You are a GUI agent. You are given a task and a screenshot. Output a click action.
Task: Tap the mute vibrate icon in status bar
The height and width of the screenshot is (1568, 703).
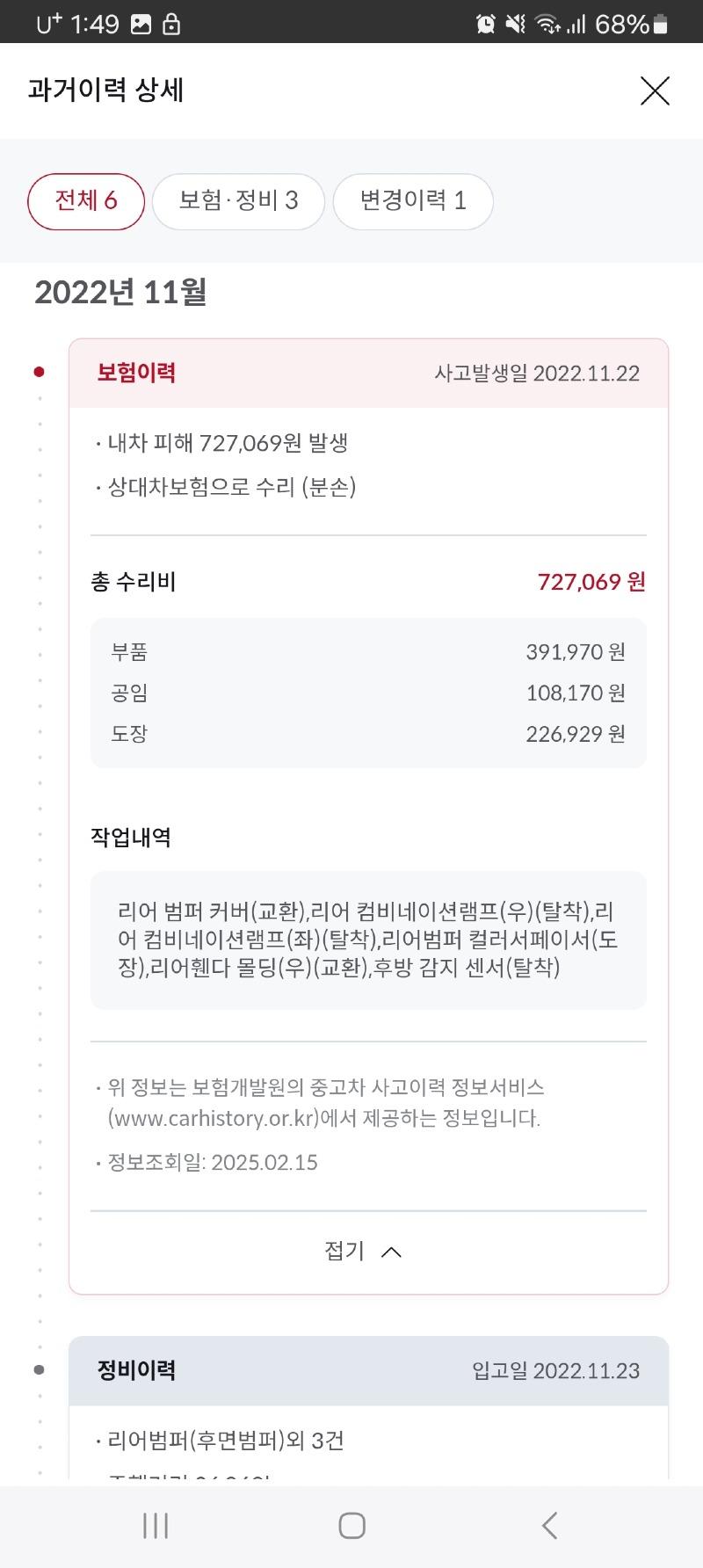(x=516, y=24)
